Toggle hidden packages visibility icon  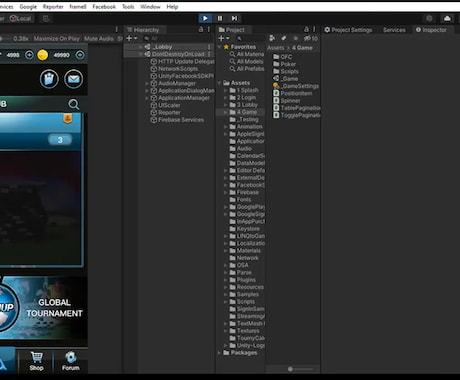pos(311,39)
